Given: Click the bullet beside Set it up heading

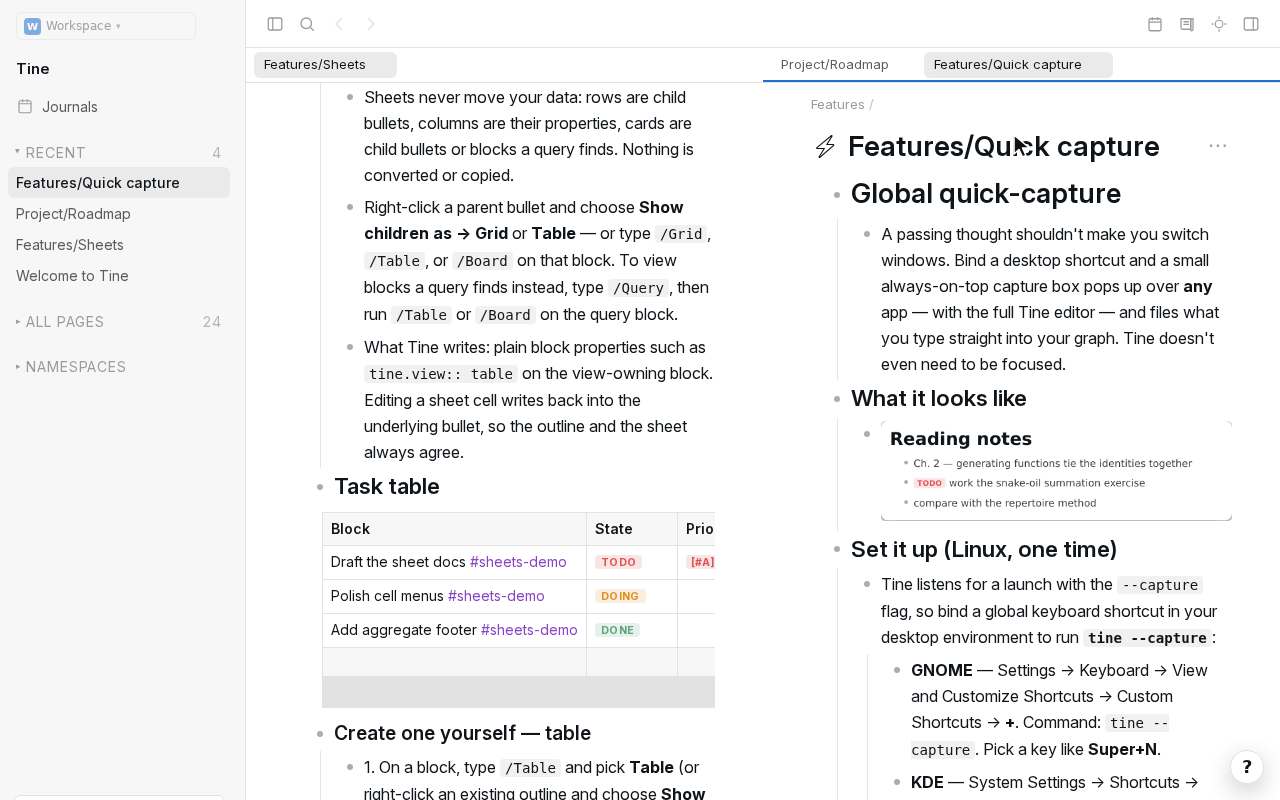Looking at the screenshot, I should pyautogui.click(x=837, y=550).
